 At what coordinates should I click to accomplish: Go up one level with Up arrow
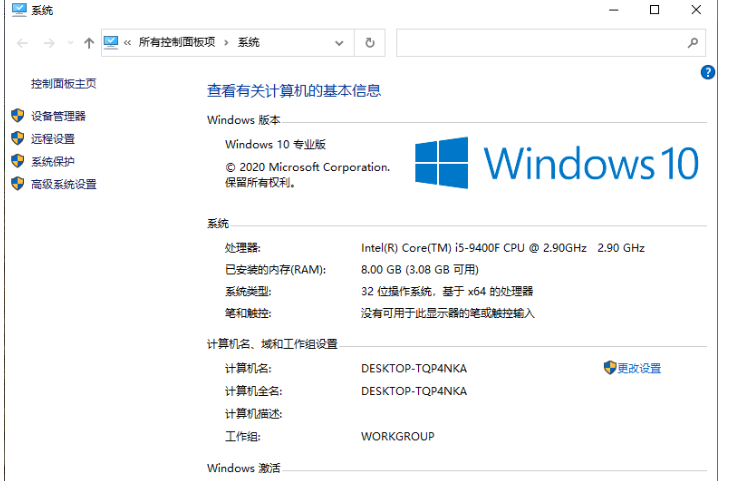(x=89, y=43)
